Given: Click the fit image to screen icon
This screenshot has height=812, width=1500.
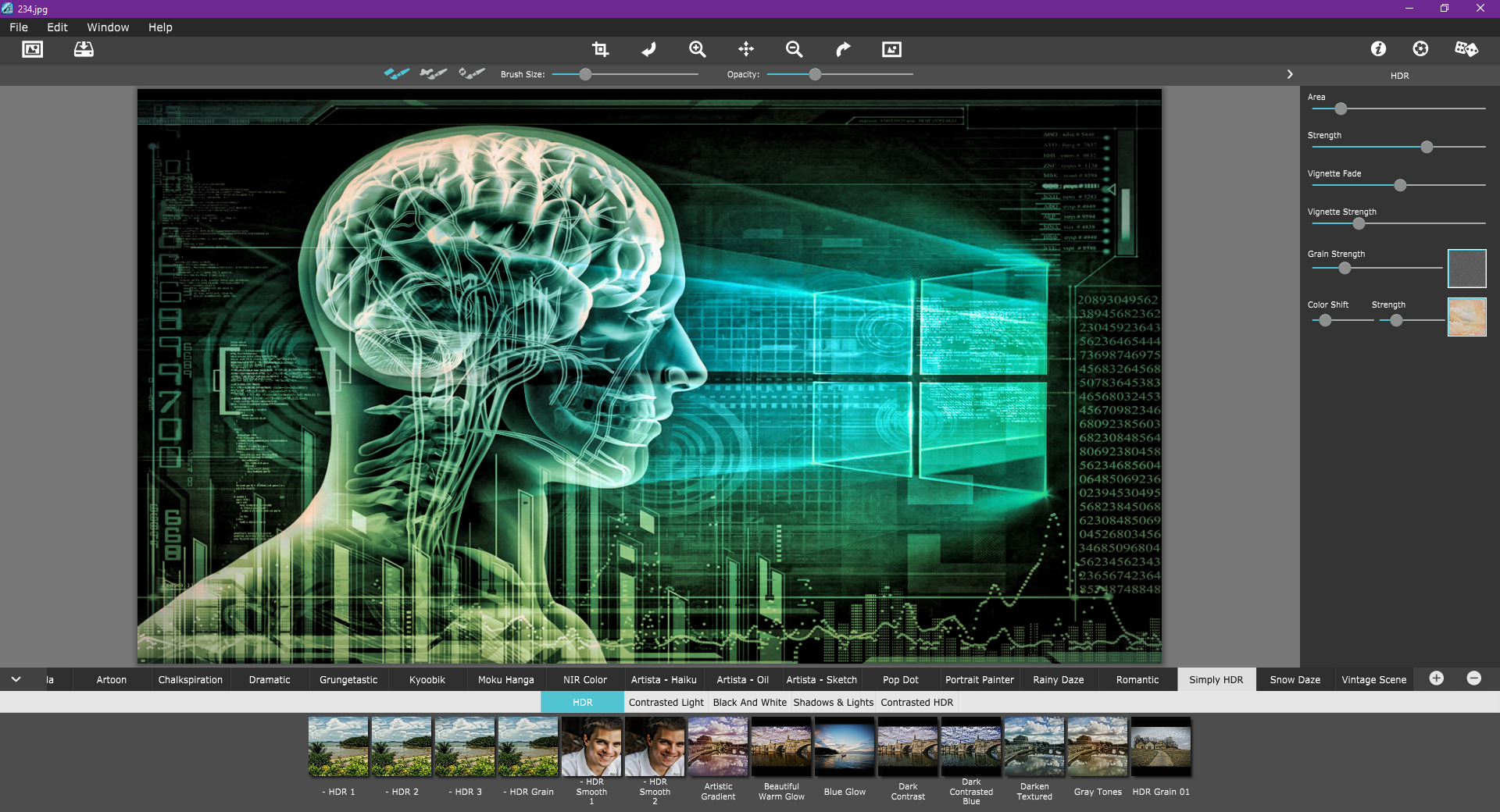Looking at the screenshot, I should (x=891, y=49).
